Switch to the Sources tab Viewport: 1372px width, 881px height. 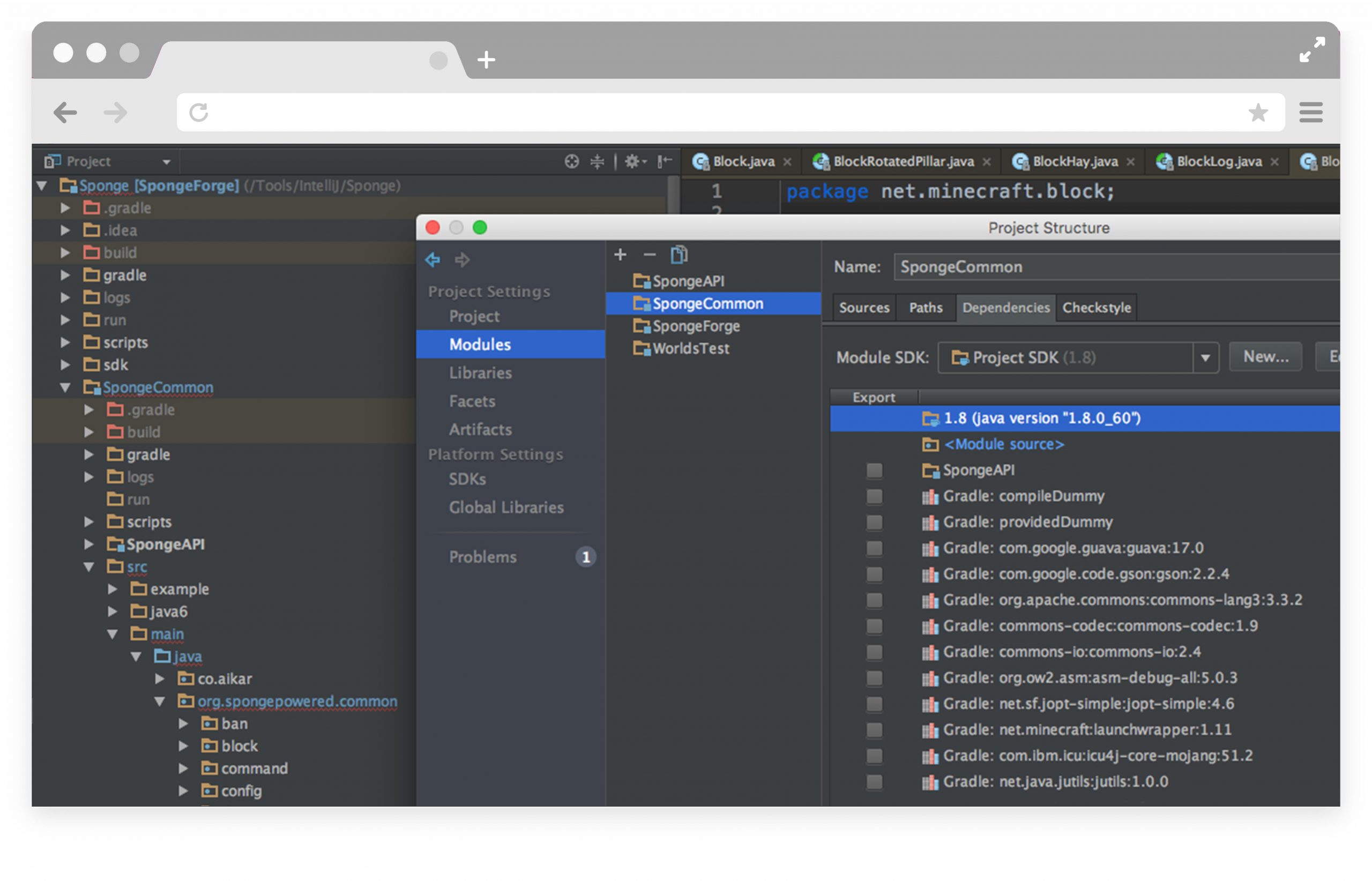pyautogui.click(x=864, y=308)
